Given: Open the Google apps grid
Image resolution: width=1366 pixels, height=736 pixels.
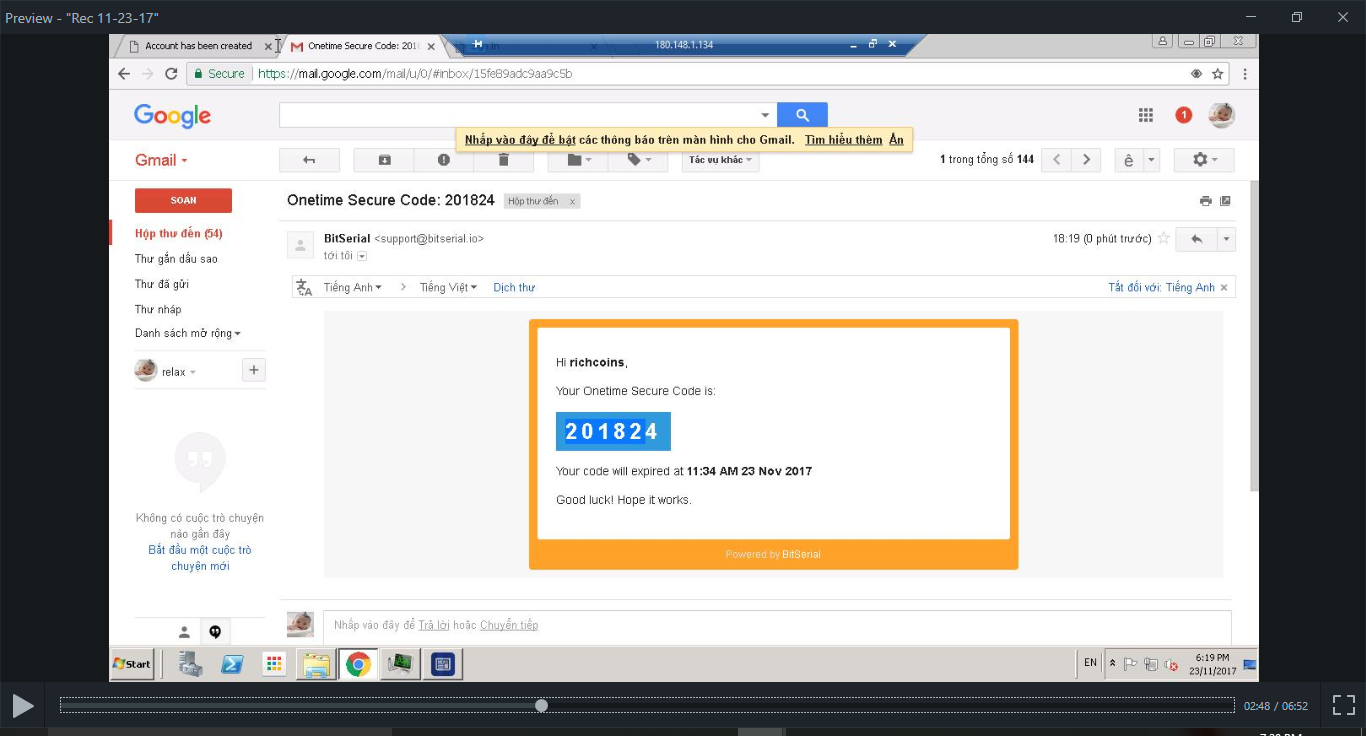Looking at the screenshot, I should (x=1146, y=115).
